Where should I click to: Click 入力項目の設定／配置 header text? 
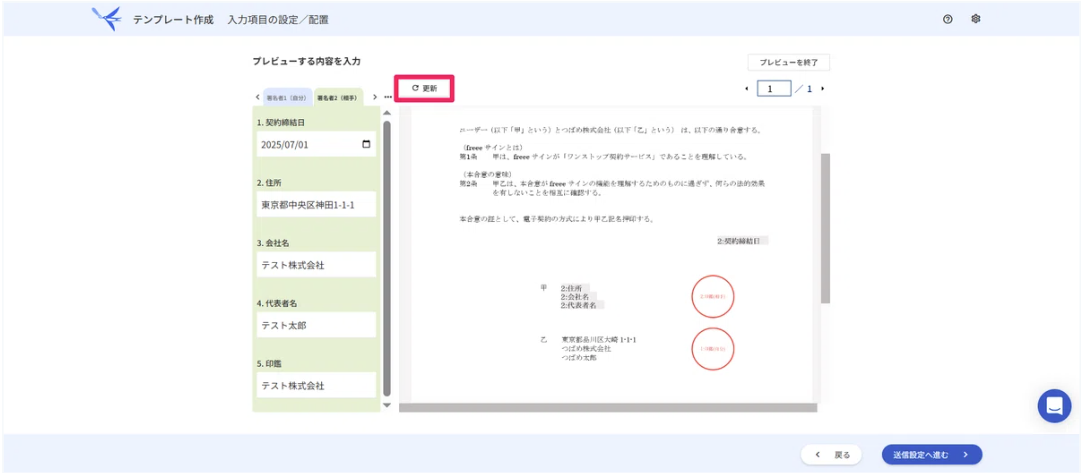coord(277,19)
